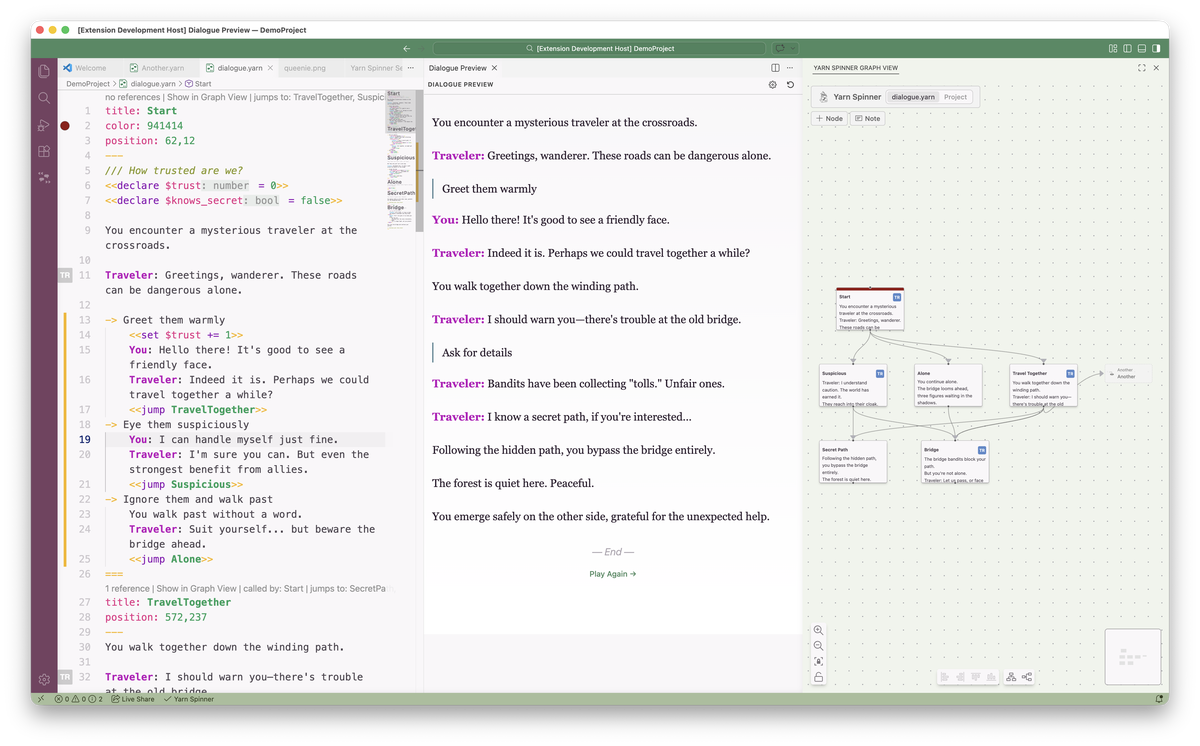Restart the dialogue preview with reset icon

coord(790,85)
